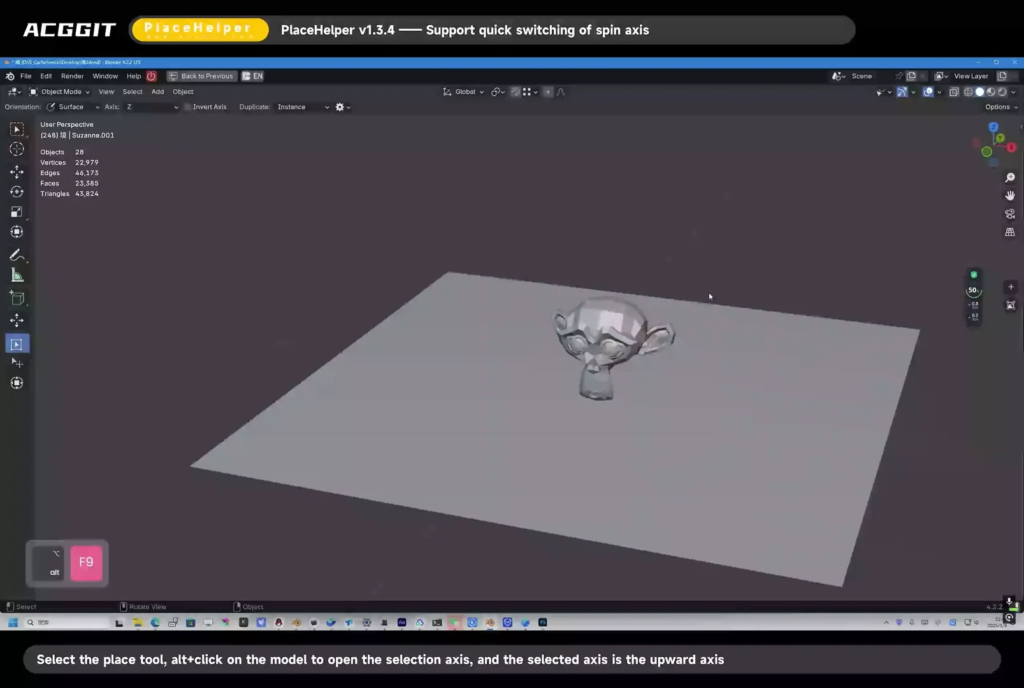The height and width of the screenshot is (688, 1024).
Task: Click the frame icon below the plus icon
Action: [x=1010, y=305]
